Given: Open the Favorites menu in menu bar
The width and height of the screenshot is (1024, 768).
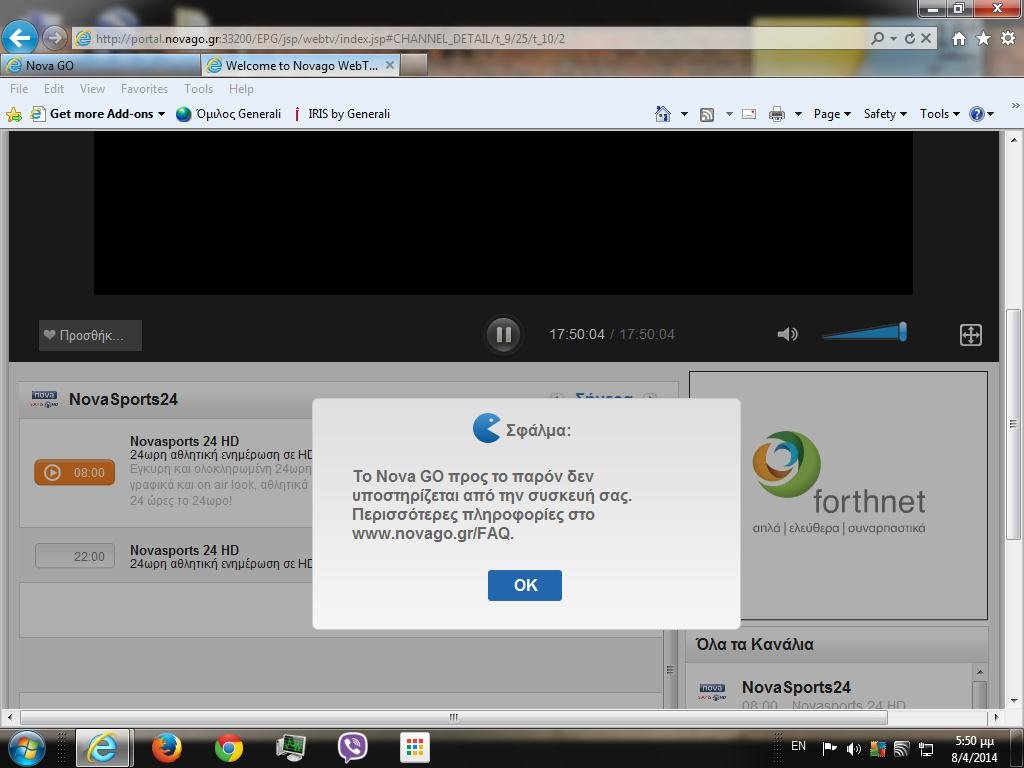Looking at the screenshot, I should tap(144, 89).
